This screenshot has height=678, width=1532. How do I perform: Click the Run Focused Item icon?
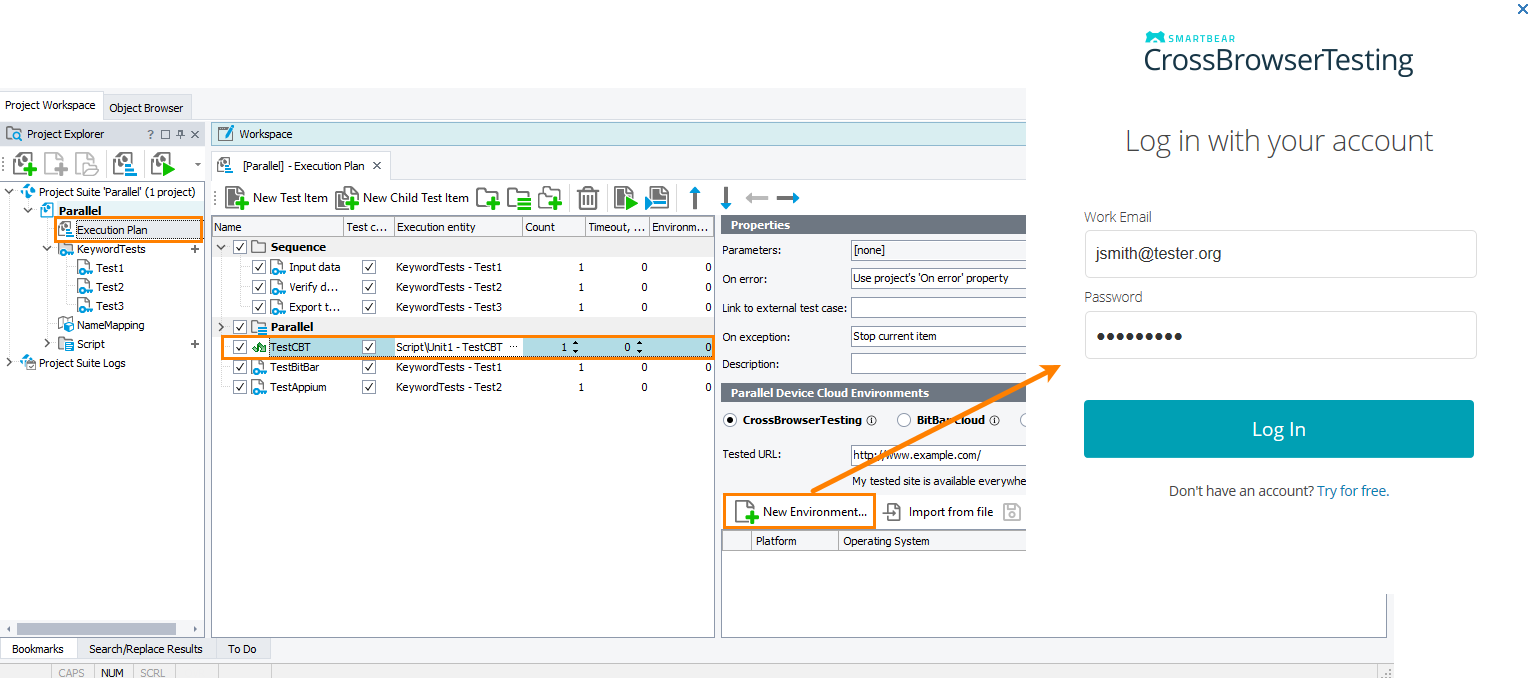625,197
